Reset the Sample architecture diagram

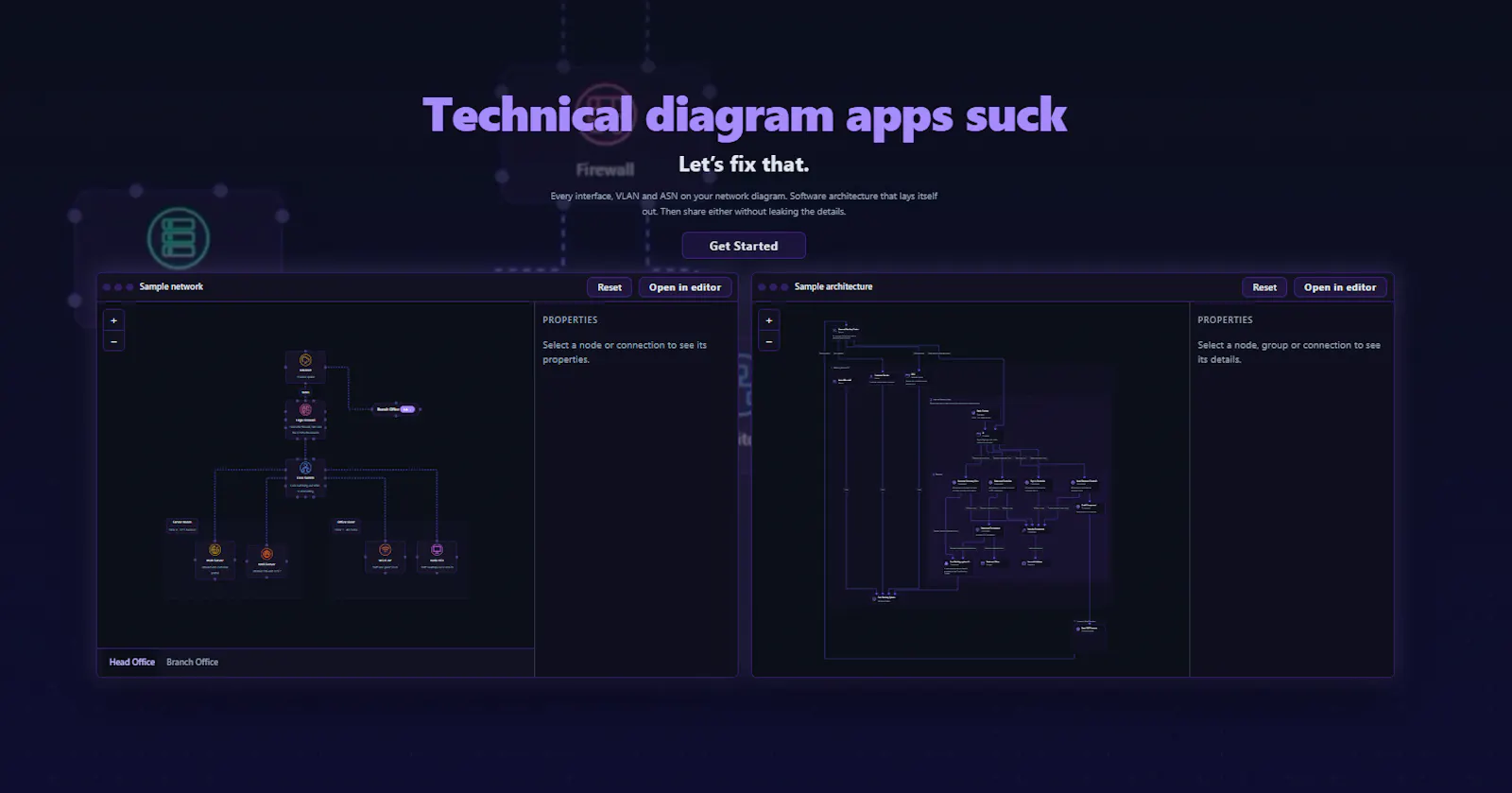tap(1264, 287)
